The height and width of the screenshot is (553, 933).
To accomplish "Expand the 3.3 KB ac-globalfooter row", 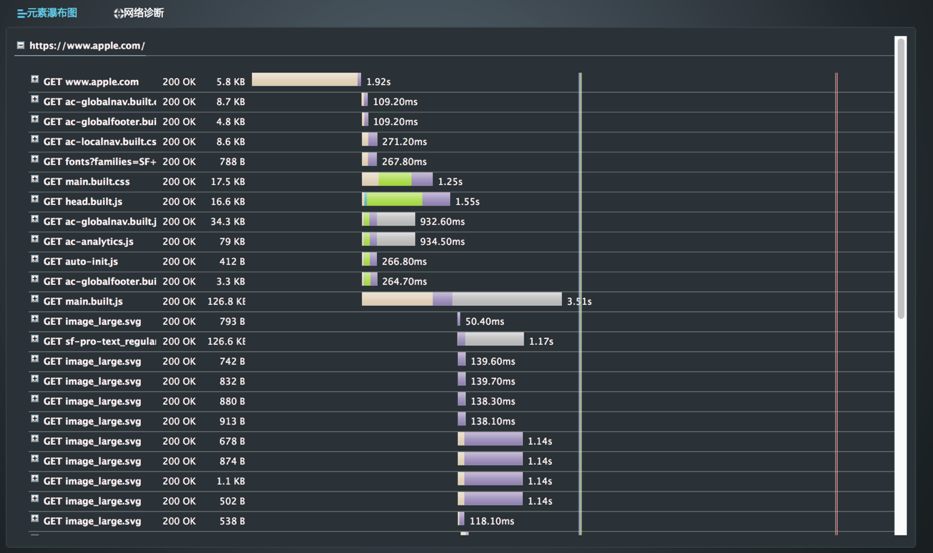I will (x=35, y=279).
